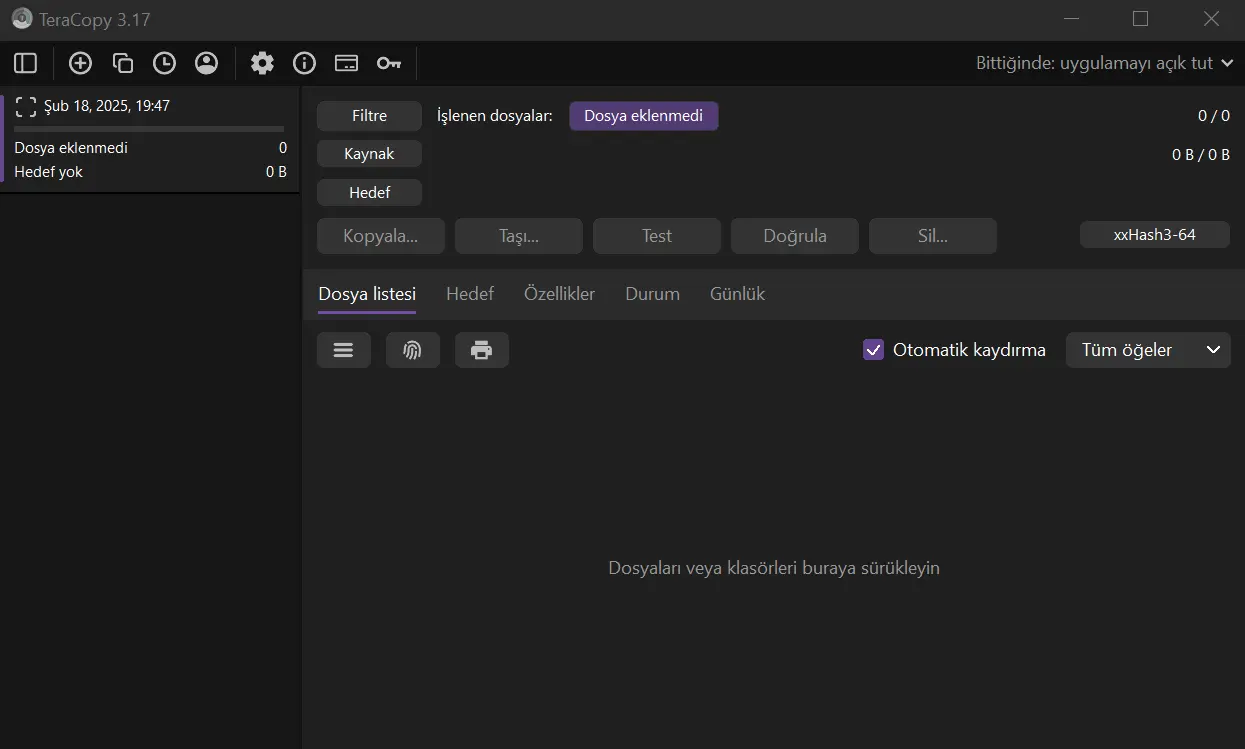
Task: Uncheck Otomatik kaydırma checkbox
Action: coord(874,350)
